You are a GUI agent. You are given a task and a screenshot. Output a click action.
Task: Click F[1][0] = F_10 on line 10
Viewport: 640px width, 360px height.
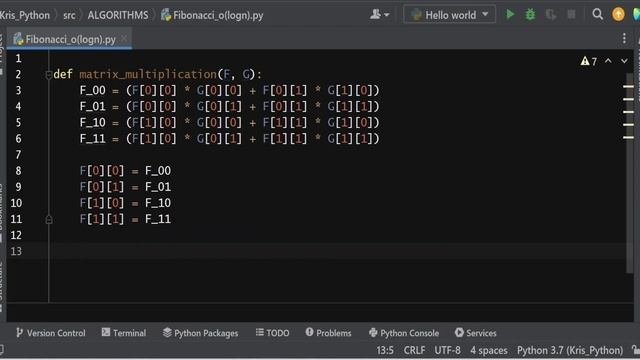(125, 203)
